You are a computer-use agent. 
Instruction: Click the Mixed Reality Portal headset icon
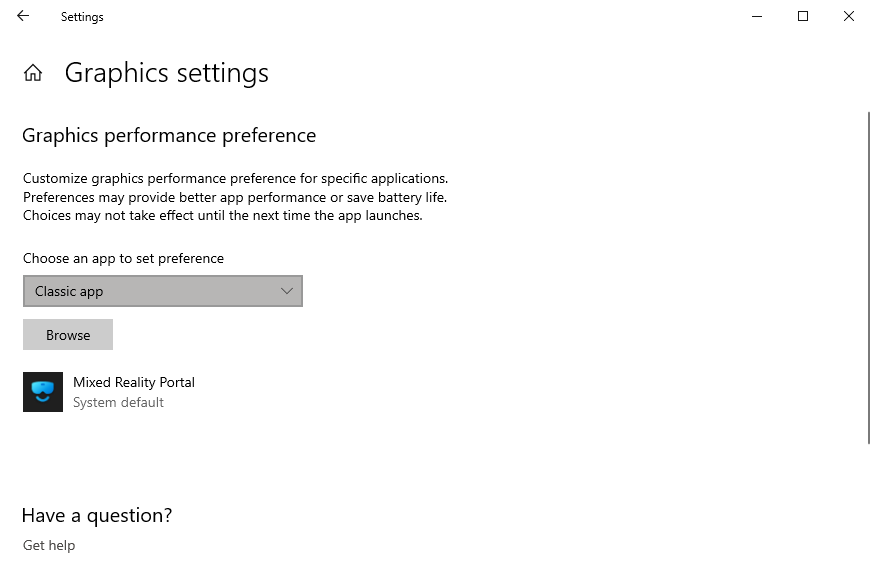coord(43,392)
